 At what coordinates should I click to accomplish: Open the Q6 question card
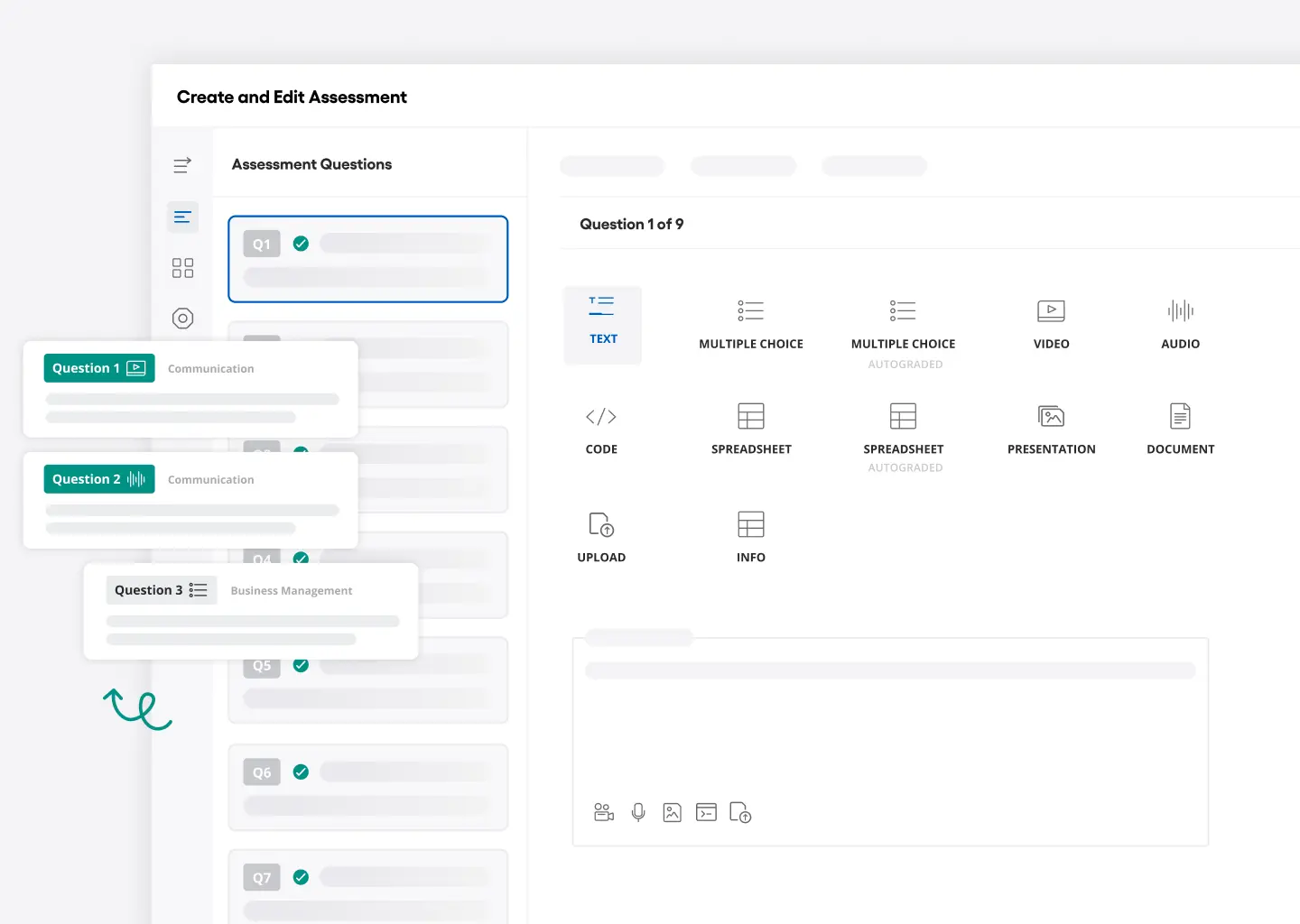(367, 787)
